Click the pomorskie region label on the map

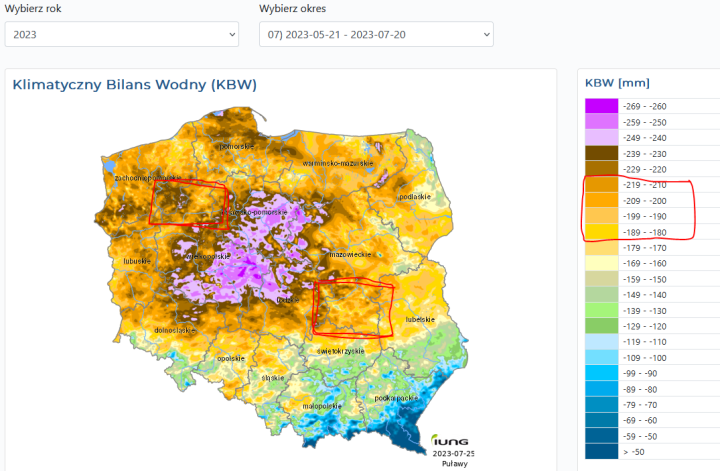click(240, 146)
